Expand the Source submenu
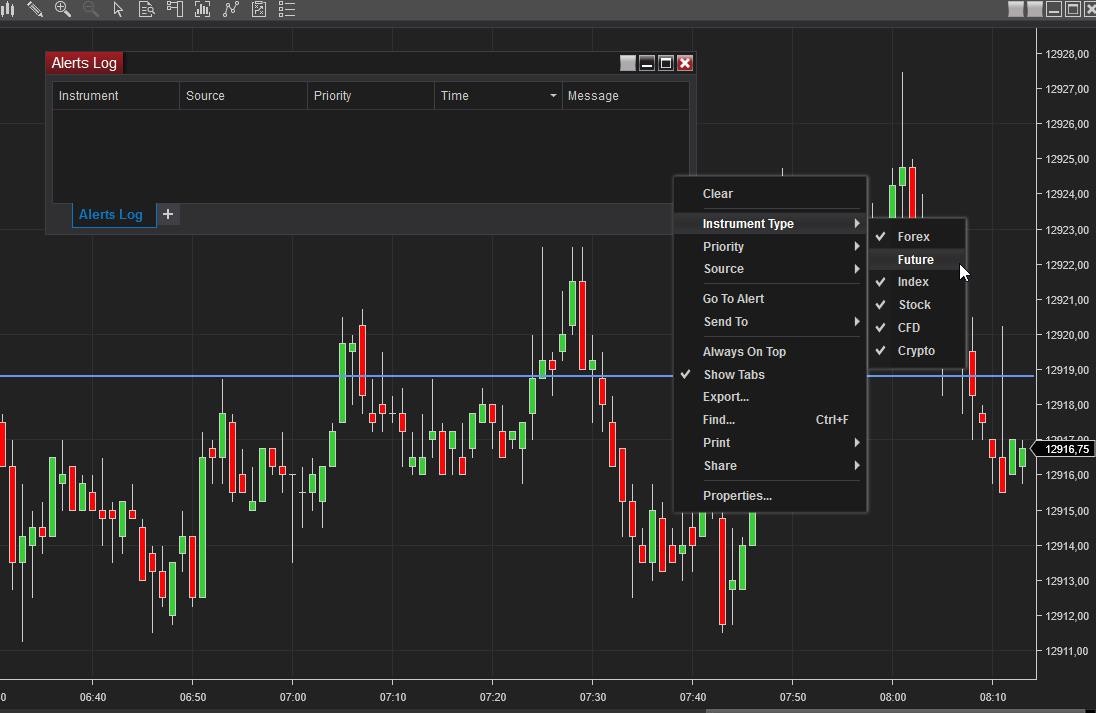Image resolution: width=1096 pixels, height=713 pixels. click(770, 269)
